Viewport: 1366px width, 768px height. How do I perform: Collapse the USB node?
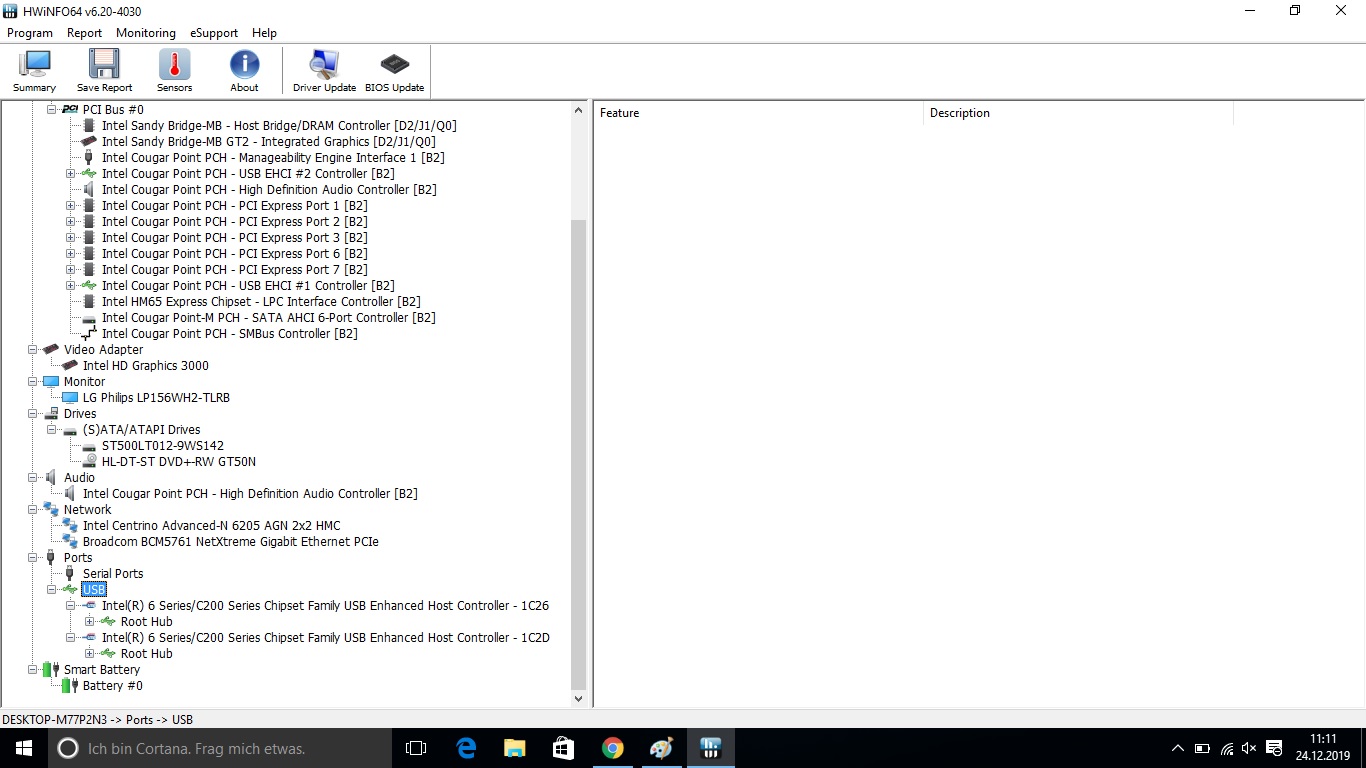(x=52, y=590)
